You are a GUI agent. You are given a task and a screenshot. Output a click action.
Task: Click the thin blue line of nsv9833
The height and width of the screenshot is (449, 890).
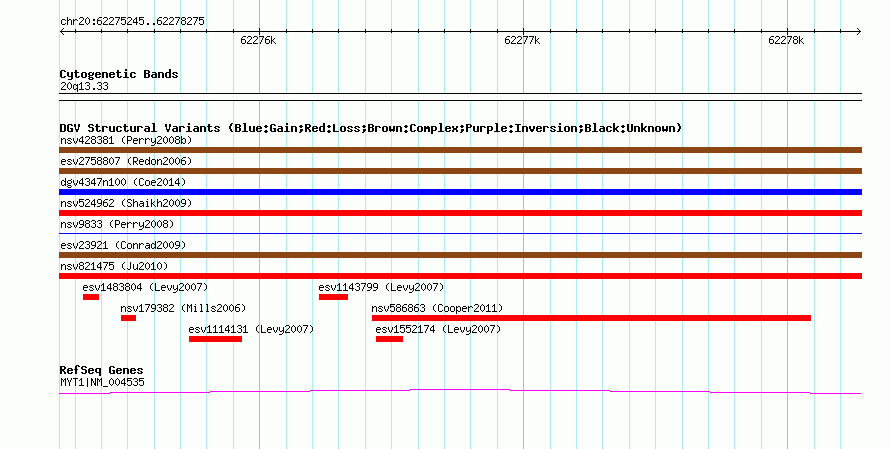click(460, 233)
